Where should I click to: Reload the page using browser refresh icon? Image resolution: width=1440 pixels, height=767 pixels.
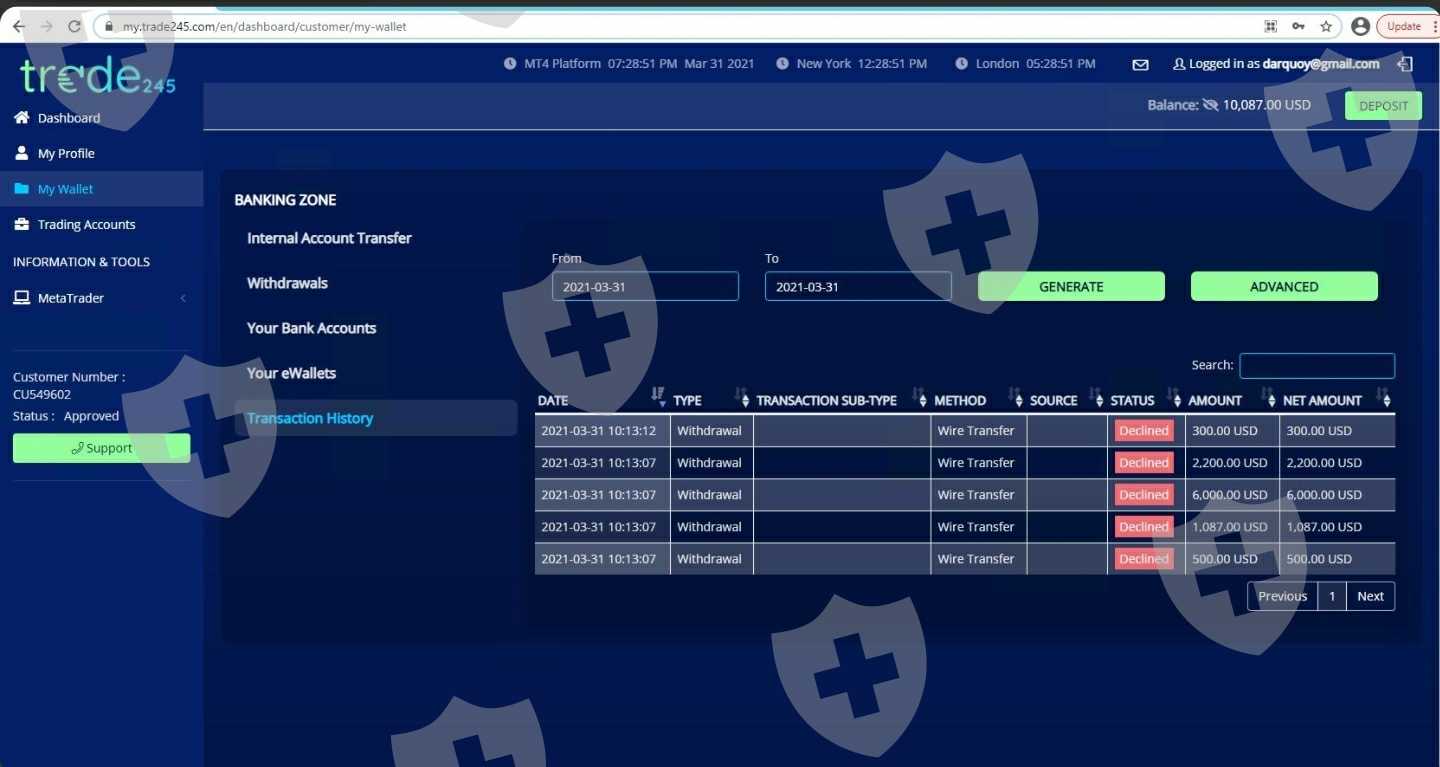[74, 27]
